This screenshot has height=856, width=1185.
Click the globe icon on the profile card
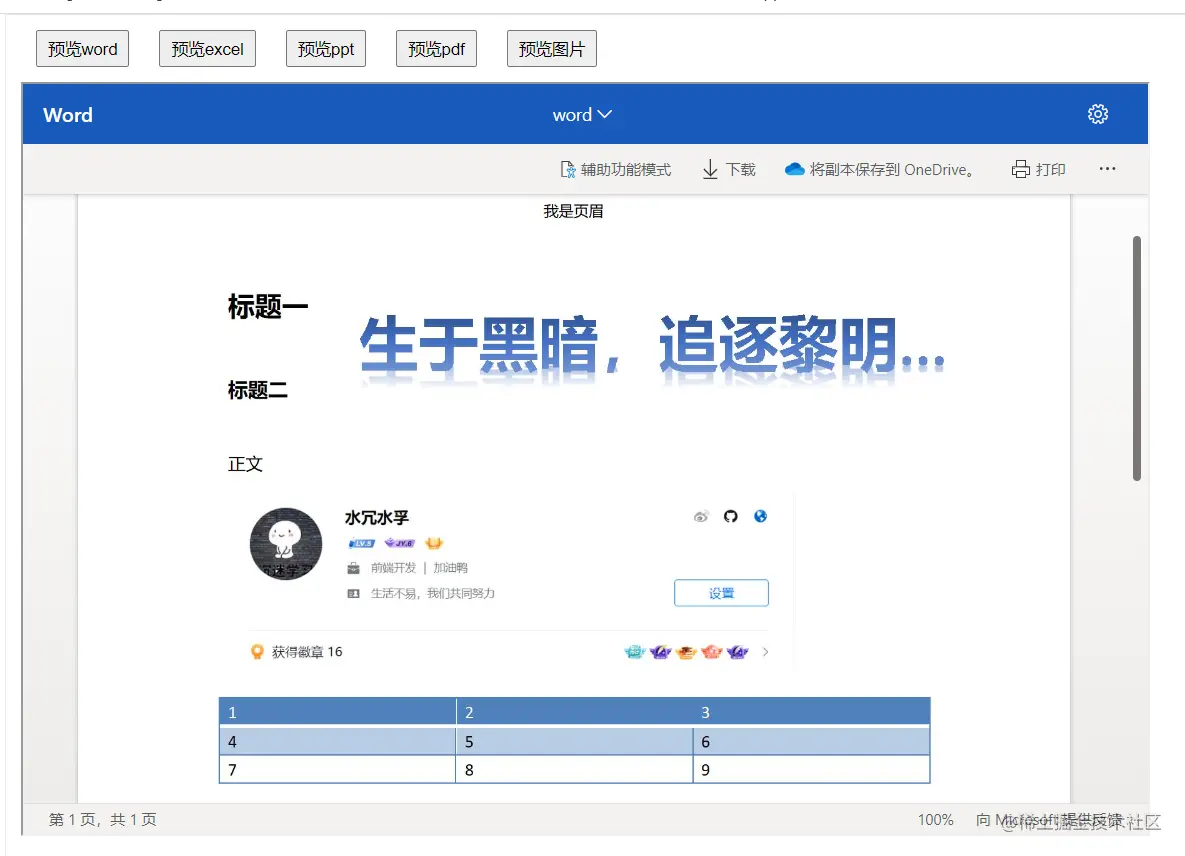click(x=761, y=516)
